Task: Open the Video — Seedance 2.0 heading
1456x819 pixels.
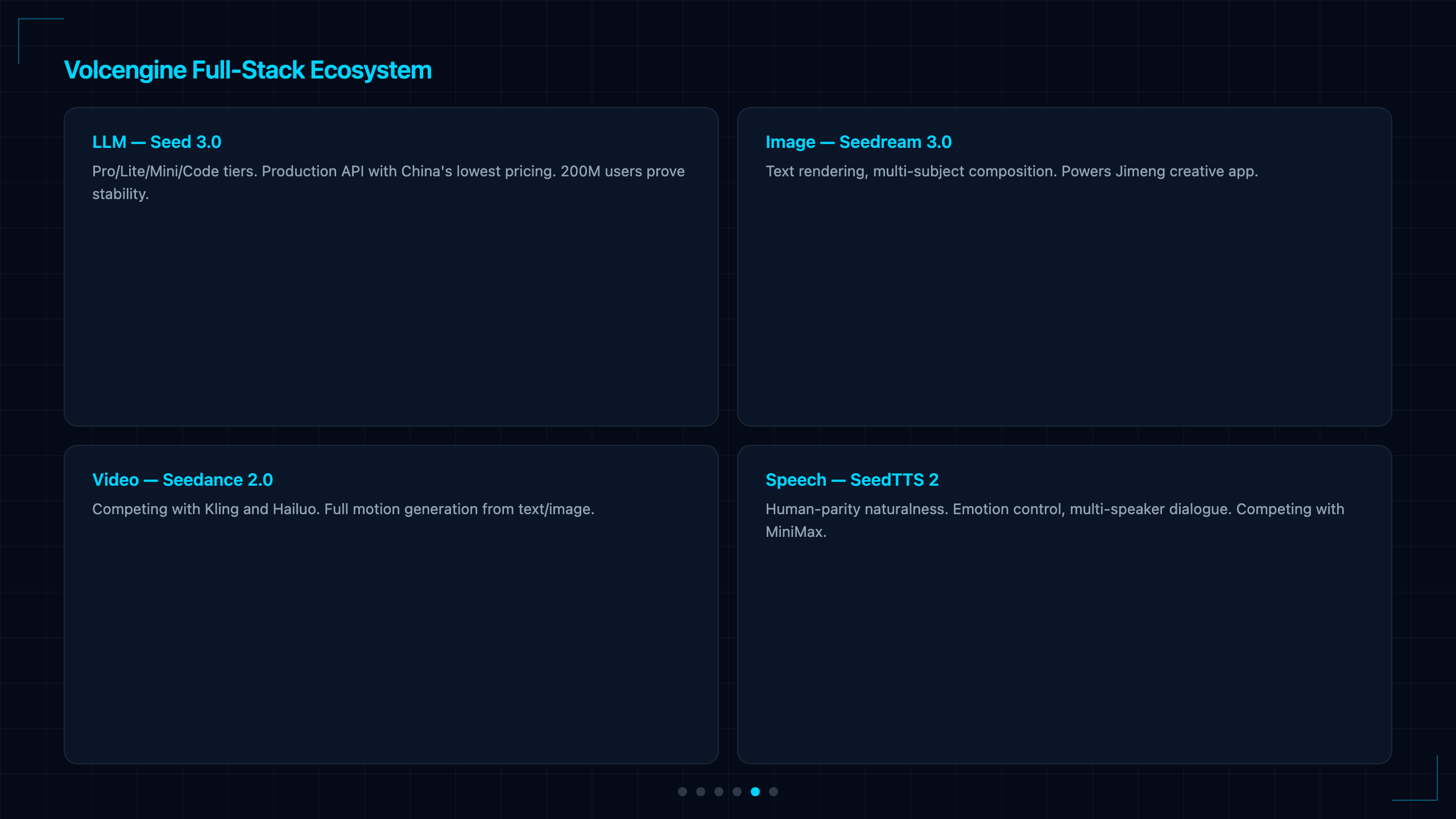Action: (x=183, y=480)
